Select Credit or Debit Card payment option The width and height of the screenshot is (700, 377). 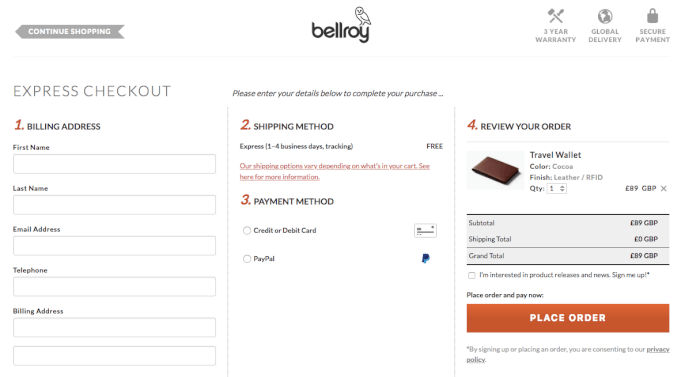tap(247, 230)
